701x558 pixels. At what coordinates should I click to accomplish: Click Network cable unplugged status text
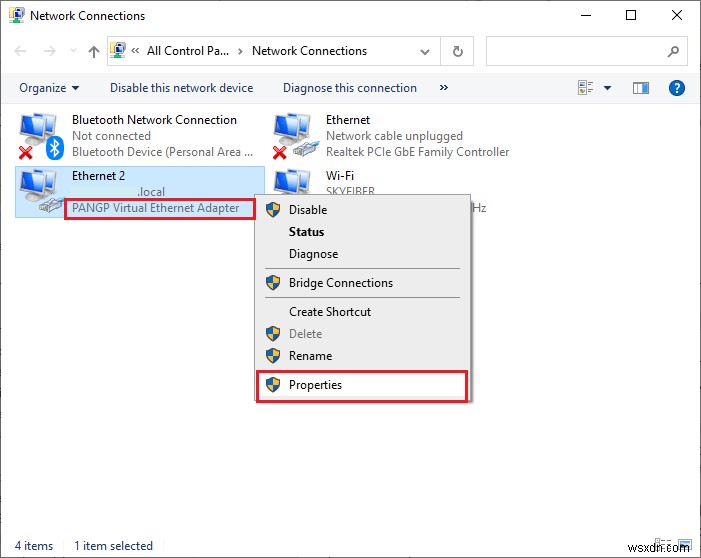click(394, 136)
